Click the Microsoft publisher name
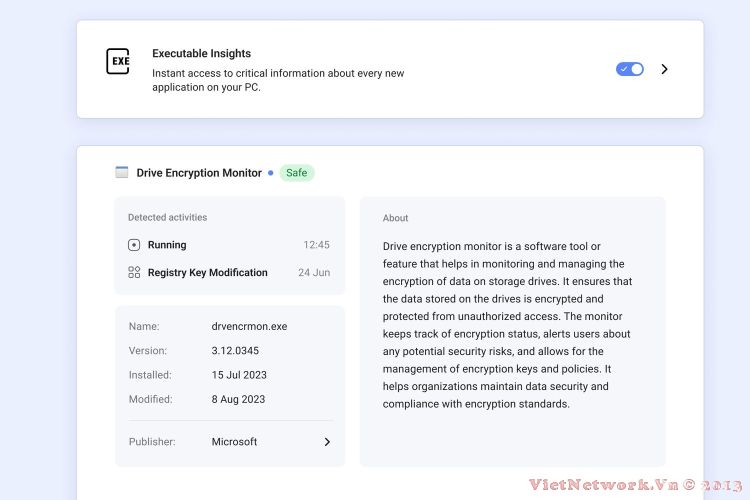 (234, 441)
